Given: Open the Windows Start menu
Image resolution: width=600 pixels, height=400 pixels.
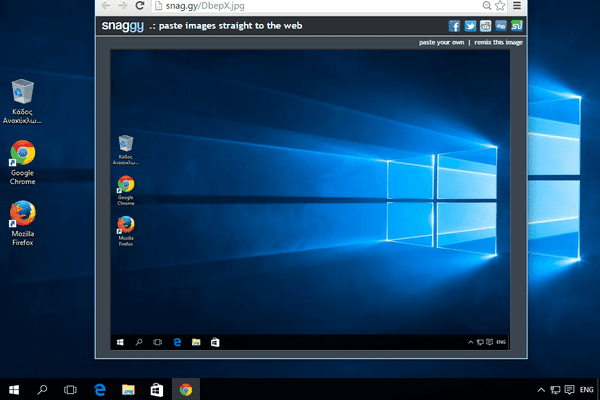Looking at the screenshot, I should [15, 388].
